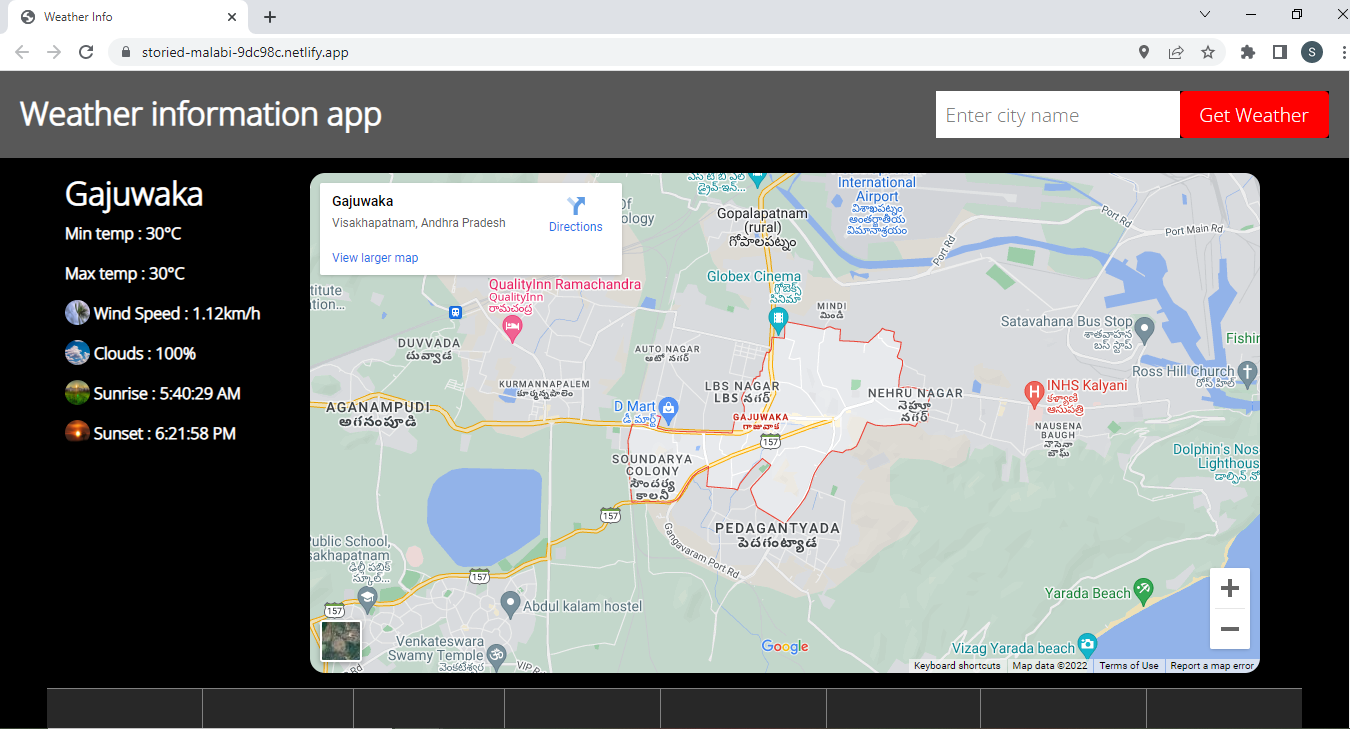1350x729 pixels.
Task: Open Keyboard shortcuts on map
Action: 957,666
